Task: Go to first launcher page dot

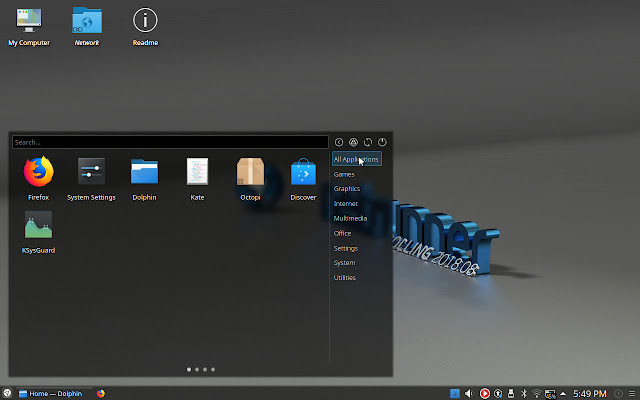Action: 189,369
